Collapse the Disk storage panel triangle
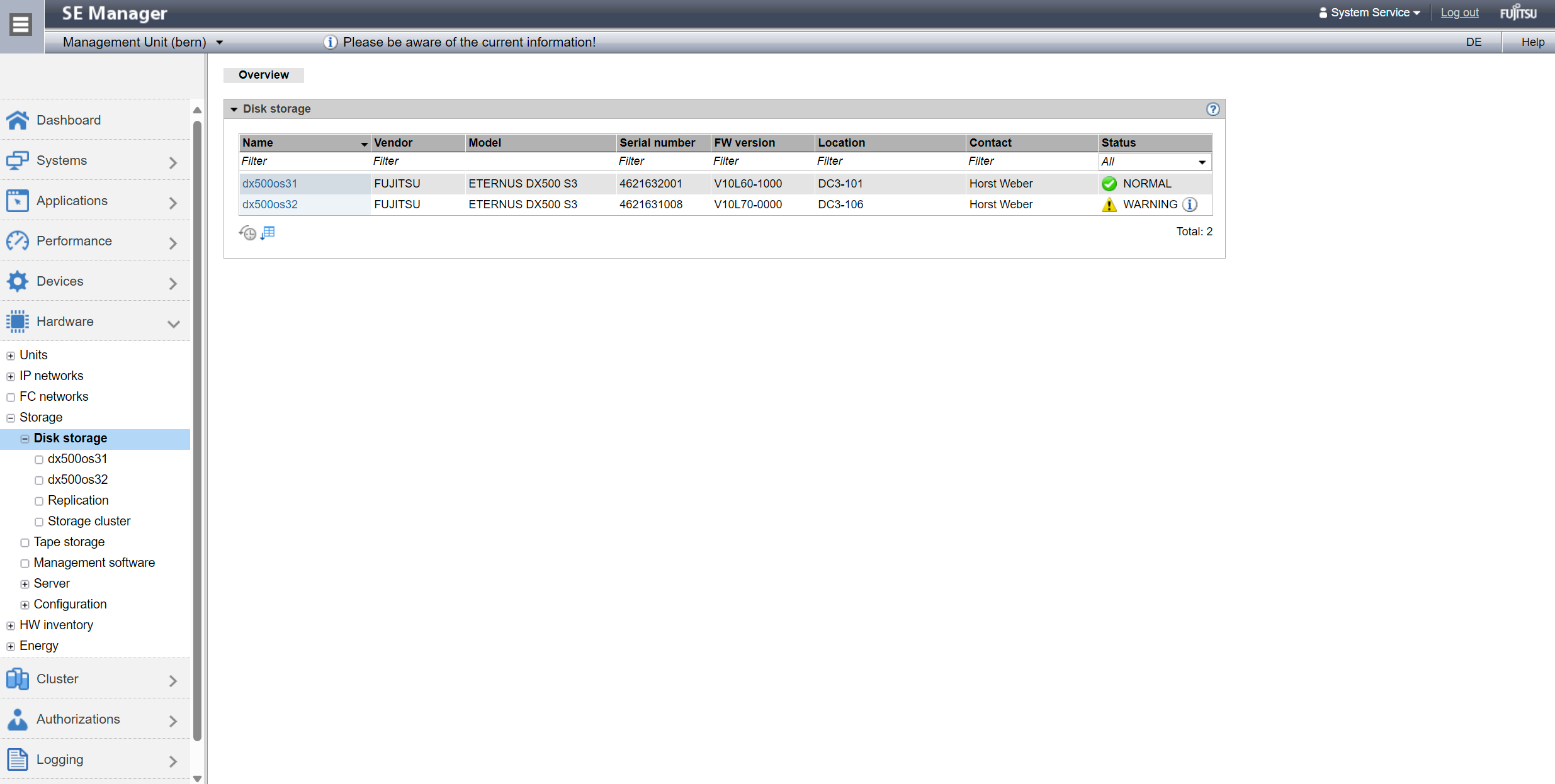The width and height of the screenshot is (1555, 784). coord(234,109)
